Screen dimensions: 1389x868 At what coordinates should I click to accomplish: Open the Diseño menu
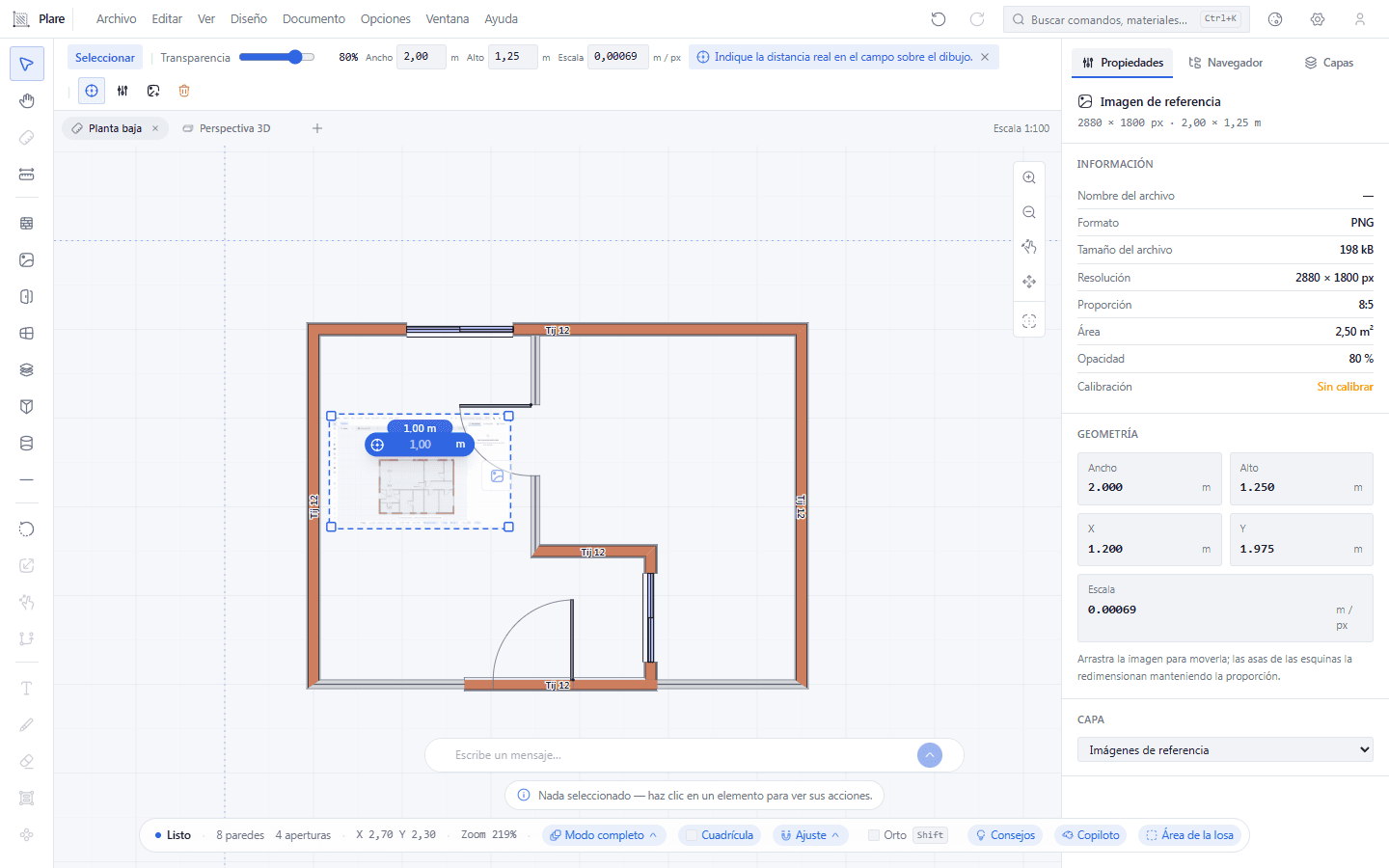pos(249,19)
